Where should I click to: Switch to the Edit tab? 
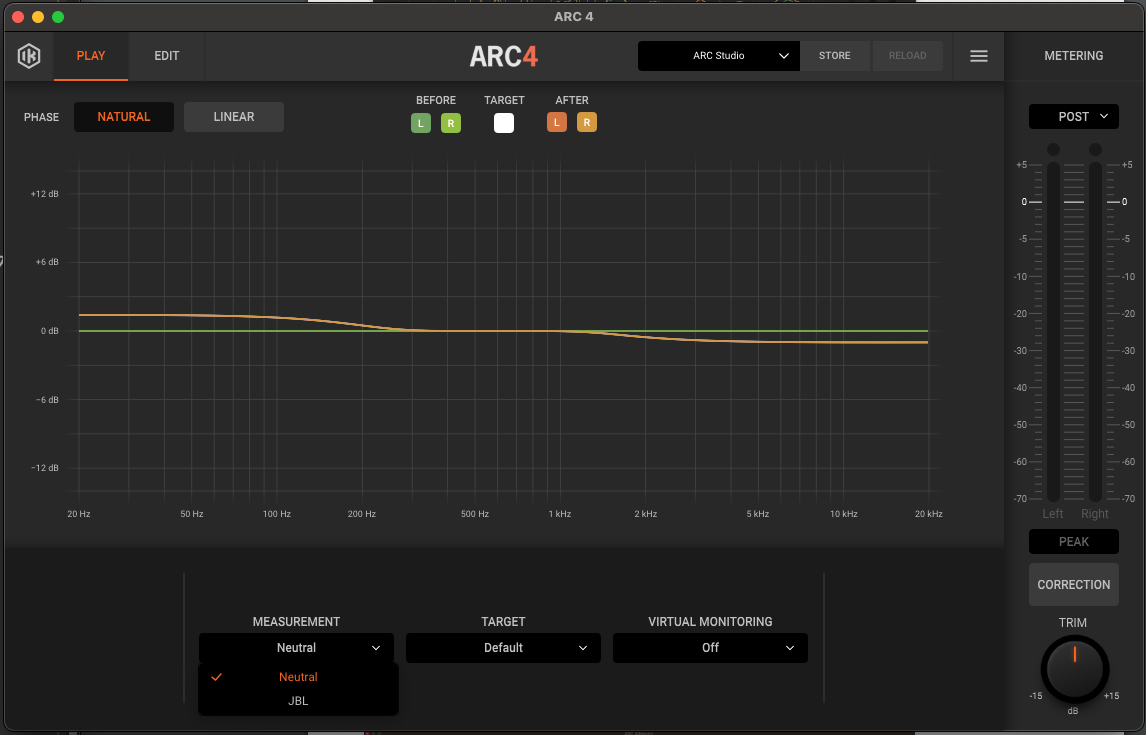pyautogui.click(x=167, y=56)
